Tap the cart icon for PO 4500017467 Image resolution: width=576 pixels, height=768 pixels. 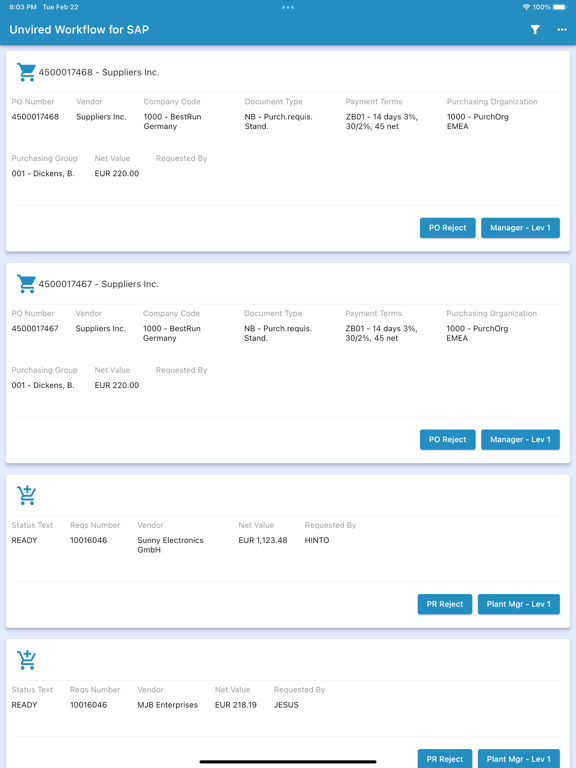point(26,284)
